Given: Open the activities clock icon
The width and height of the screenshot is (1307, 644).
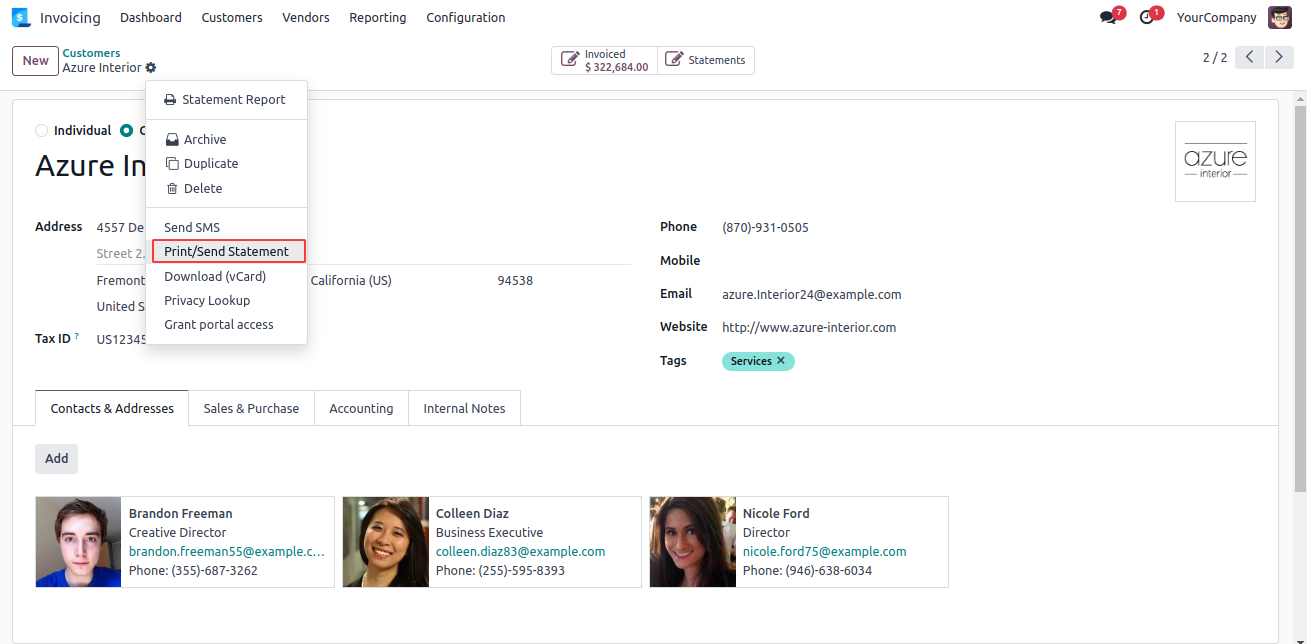Looking at the screenshot, I should 1147,17.
